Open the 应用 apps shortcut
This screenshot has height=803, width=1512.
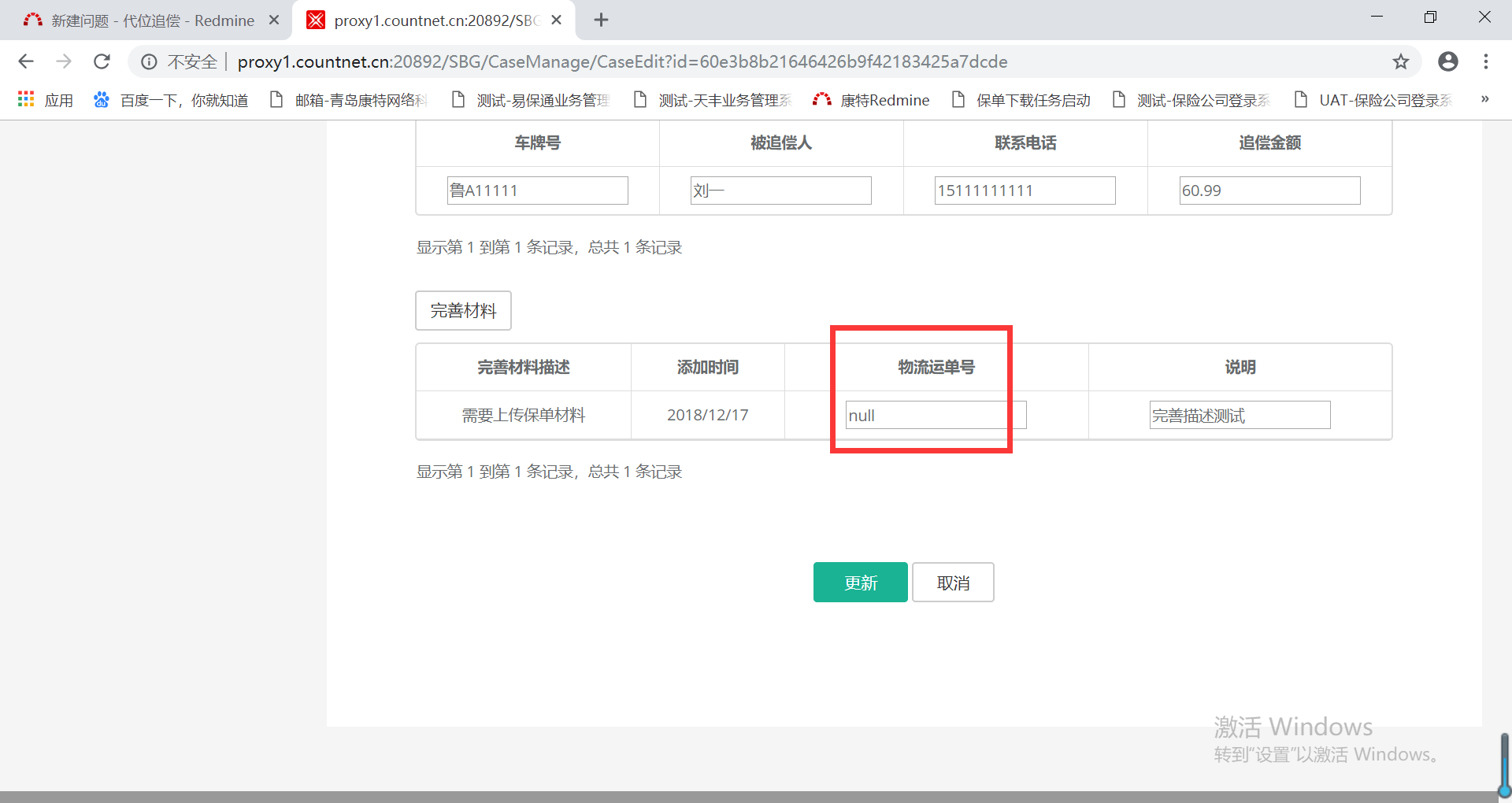45,100
